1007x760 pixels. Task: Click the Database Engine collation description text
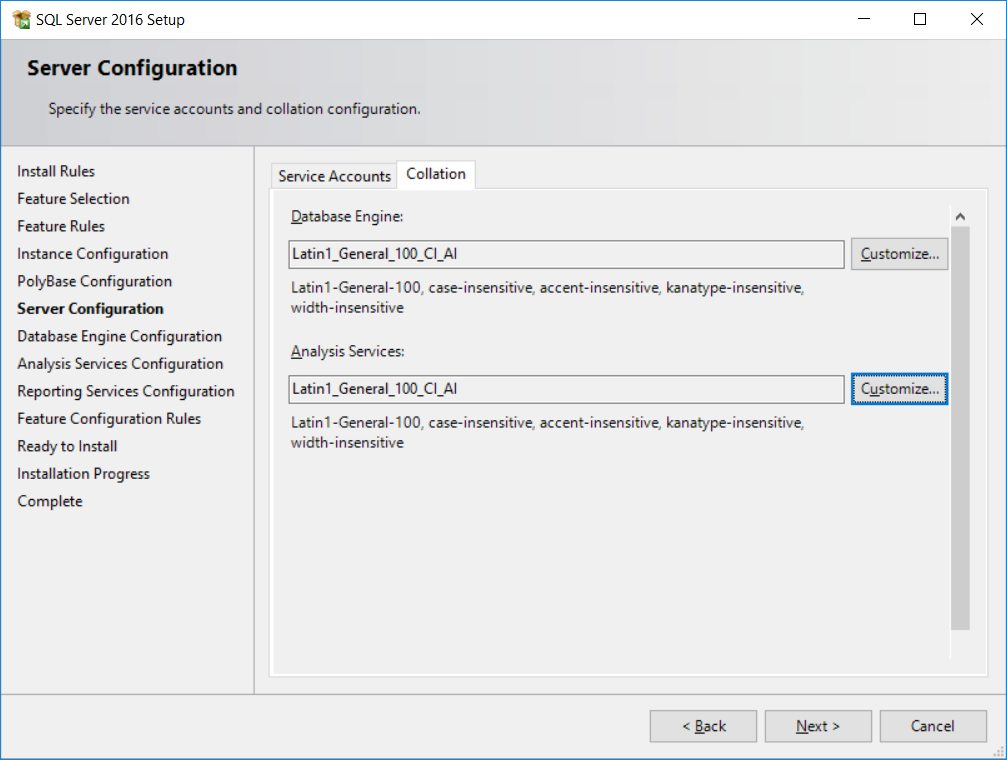coord(547,297)
